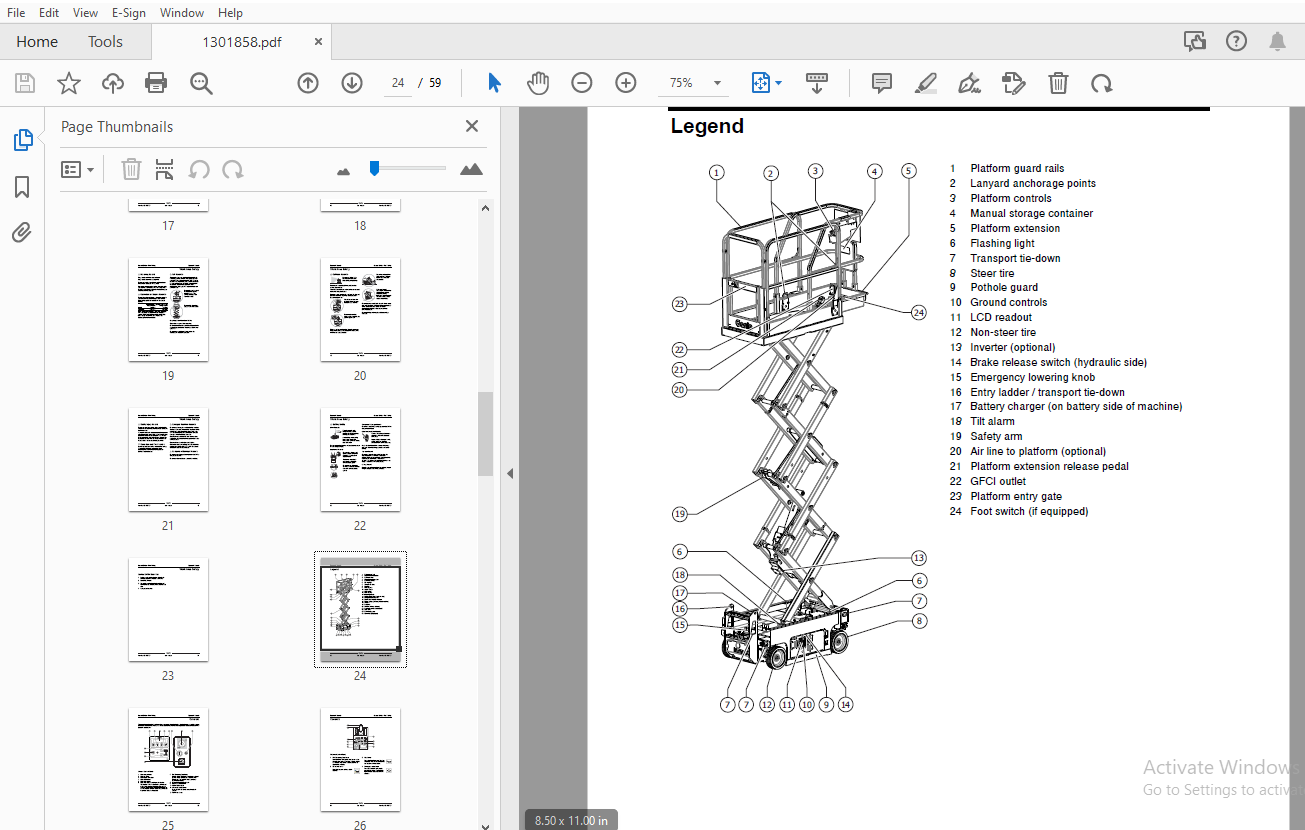Image resolution: width=1305 pixels, height=830 pixels.
Task: Select page 25 thumbnail
Action: click(x=168, y=760)
